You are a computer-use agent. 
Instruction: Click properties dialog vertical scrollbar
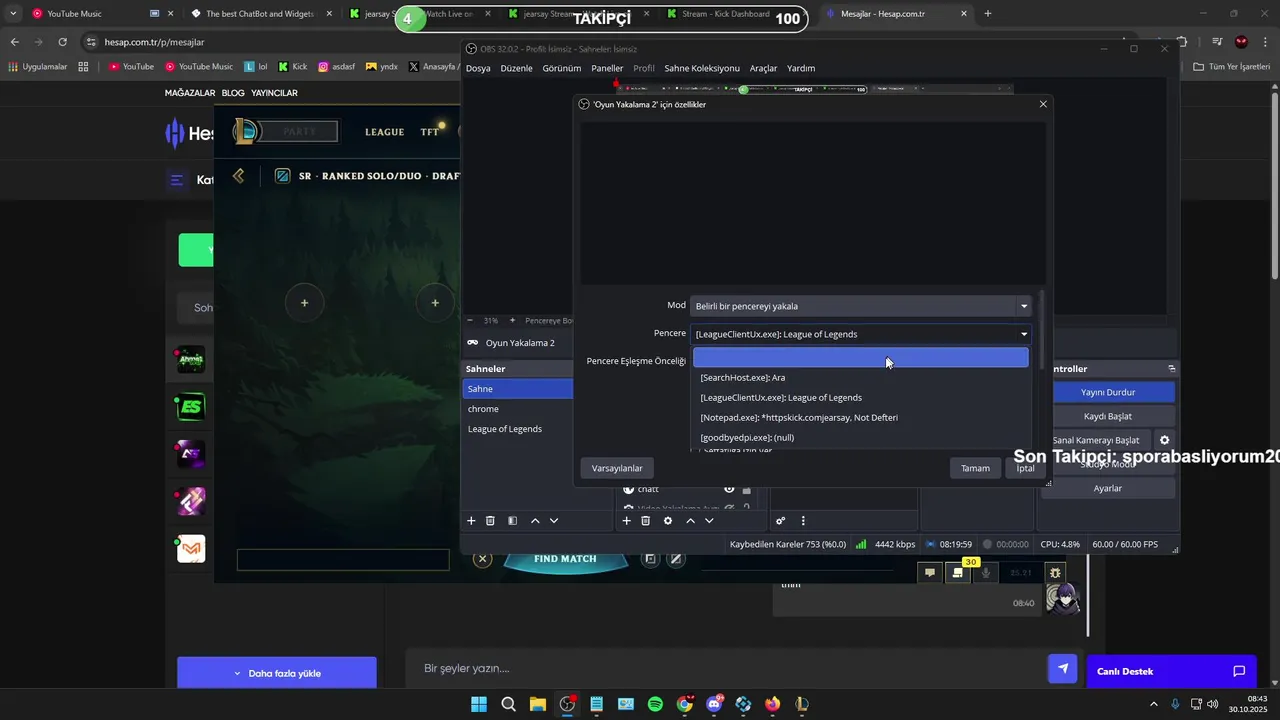coord(1041,330)
